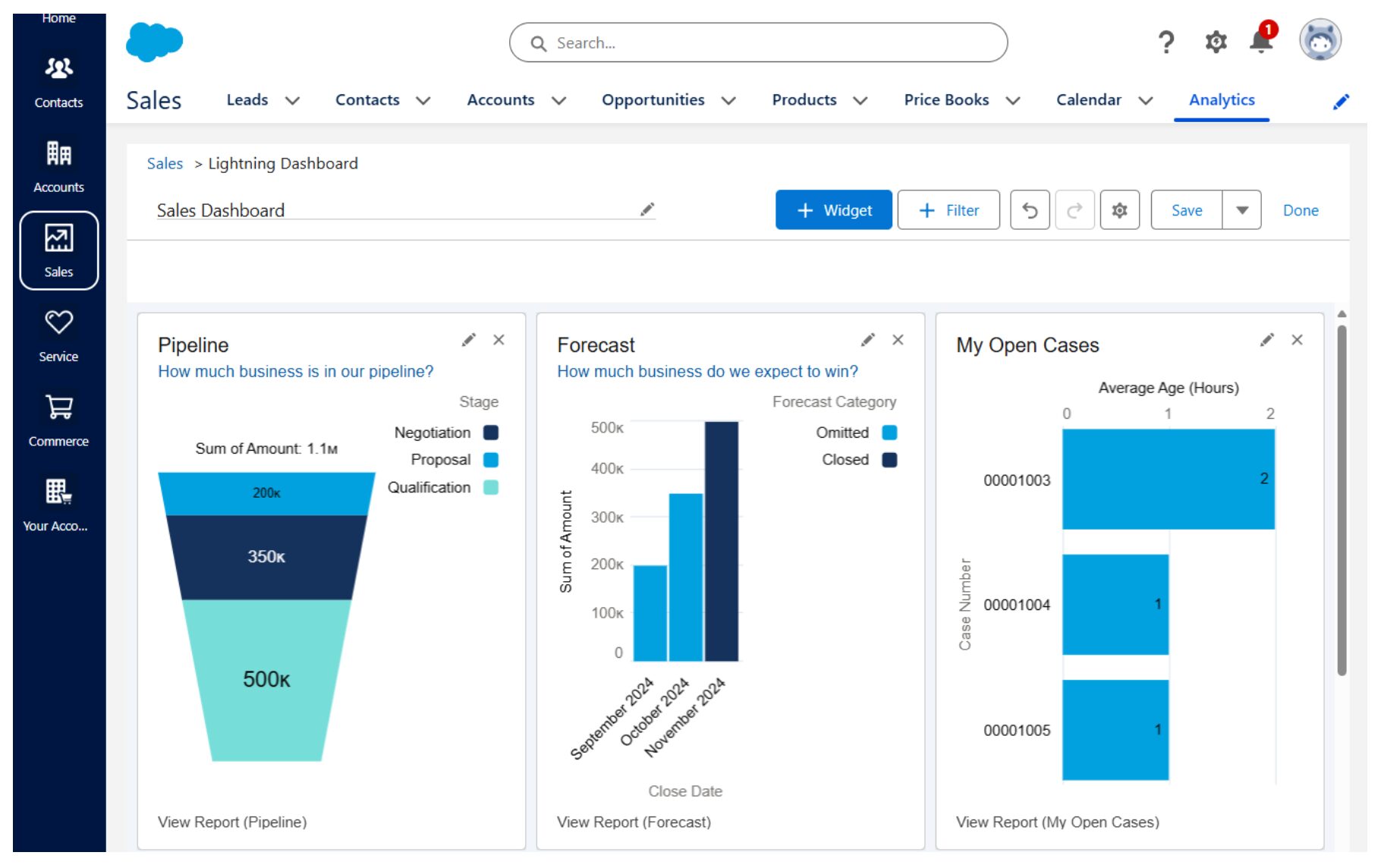Open View Report (Pipeline) link

232,822
